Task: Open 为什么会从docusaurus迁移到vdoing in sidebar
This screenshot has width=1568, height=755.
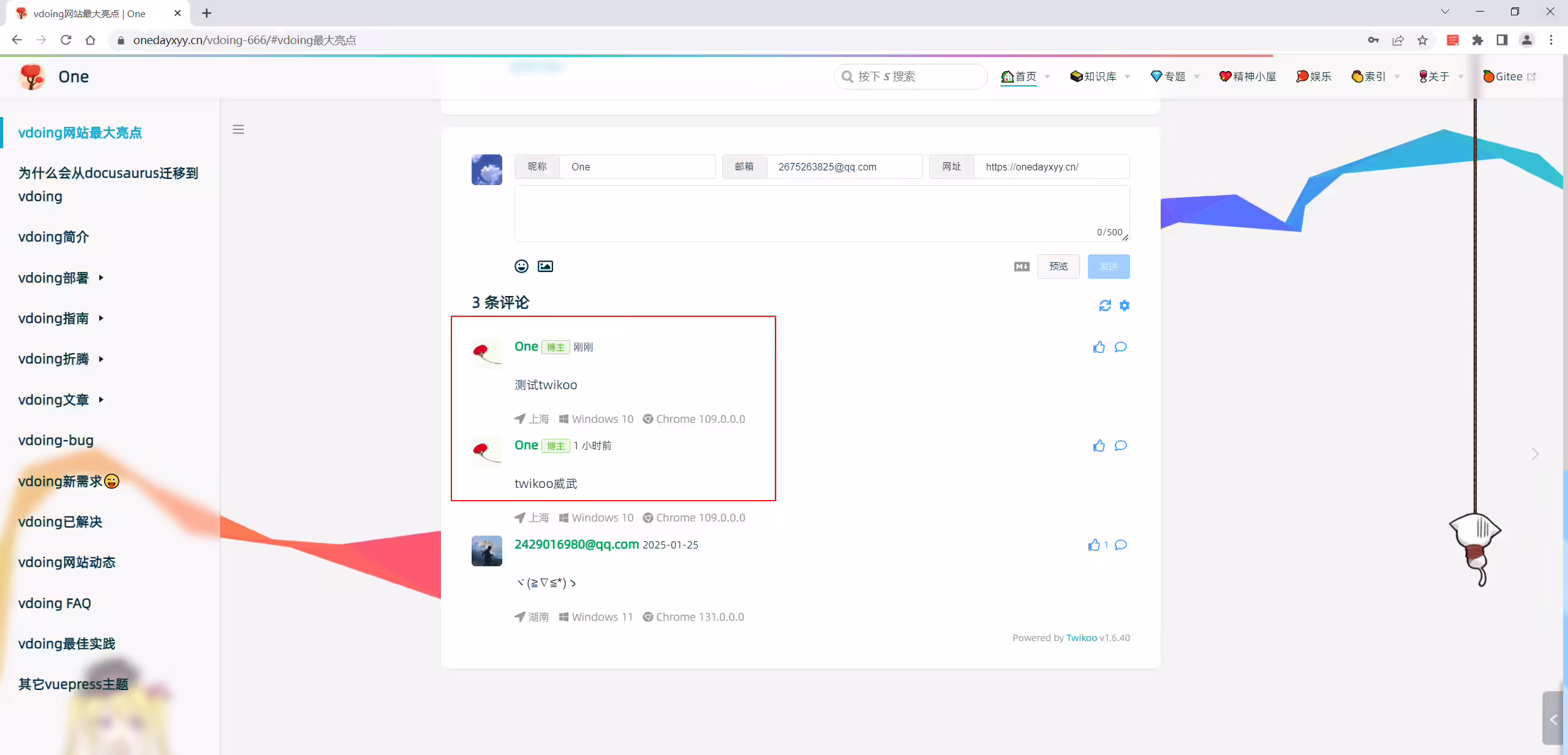Action: click(x=108, y=184)
